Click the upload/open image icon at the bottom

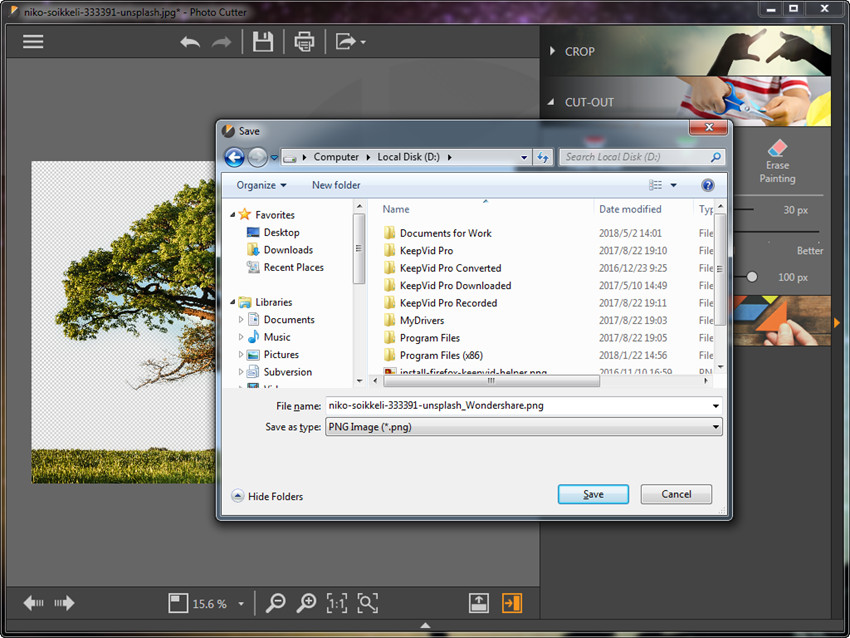[x=479, y=603]
